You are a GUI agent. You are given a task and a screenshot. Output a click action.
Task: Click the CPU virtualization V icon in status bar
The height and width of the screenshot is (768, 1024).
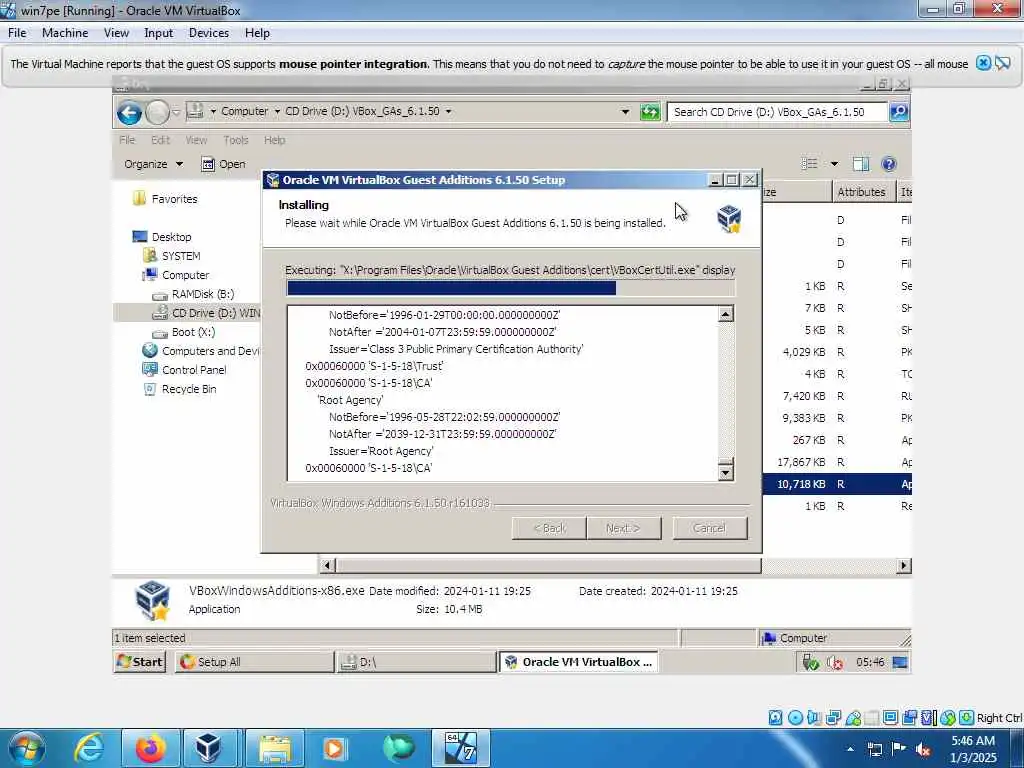927,718
